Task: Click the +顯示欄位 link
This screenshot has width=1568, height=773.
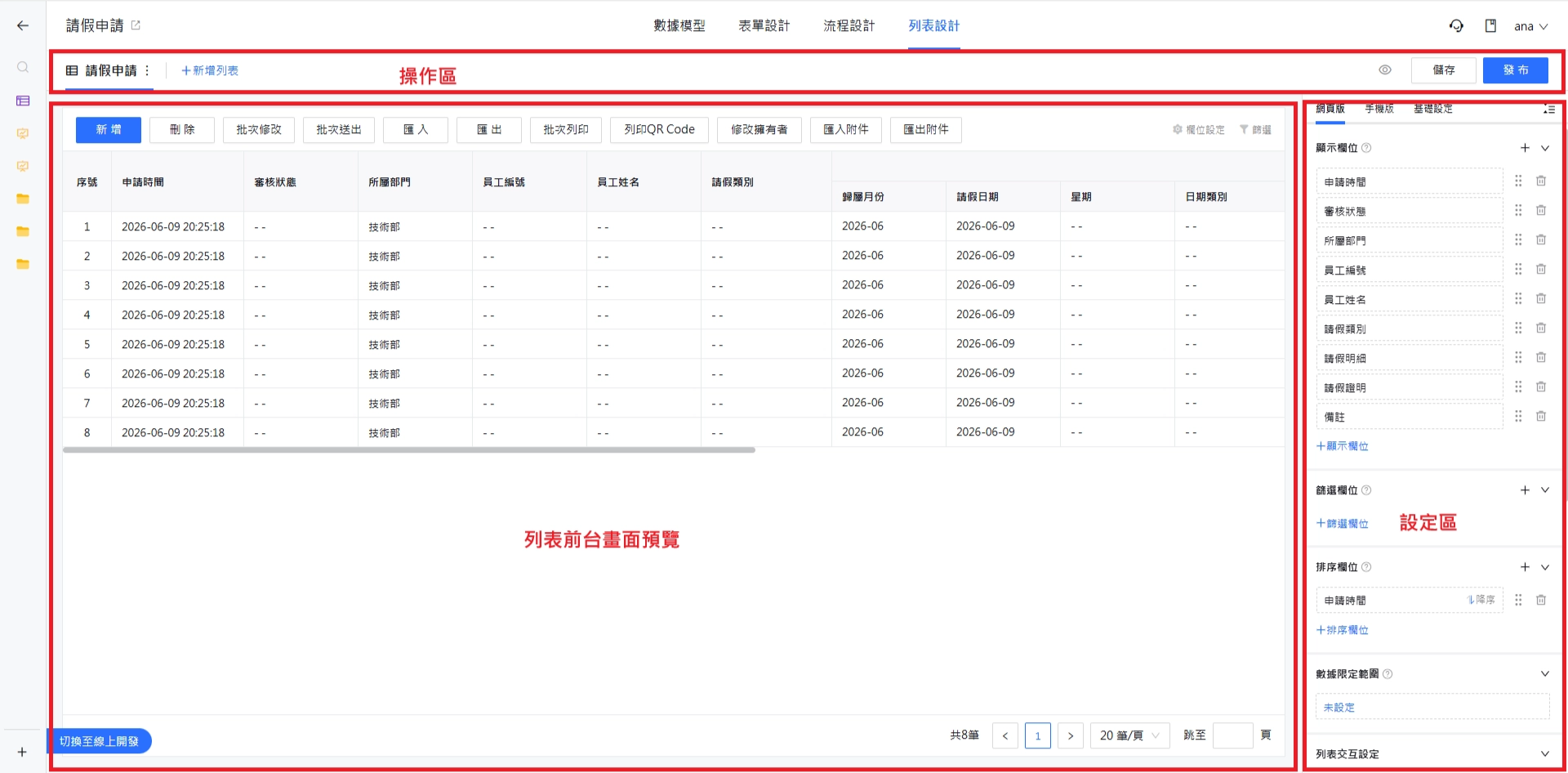Action: (1342, 446)
